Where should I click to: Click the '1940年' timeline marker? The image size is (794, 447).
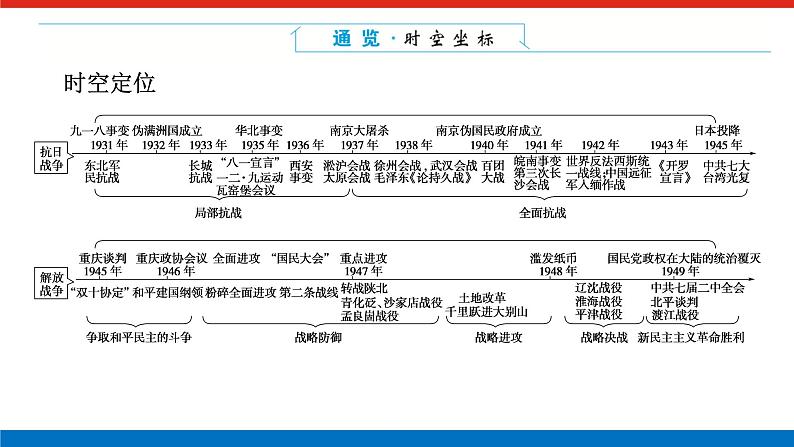(489, 145)
